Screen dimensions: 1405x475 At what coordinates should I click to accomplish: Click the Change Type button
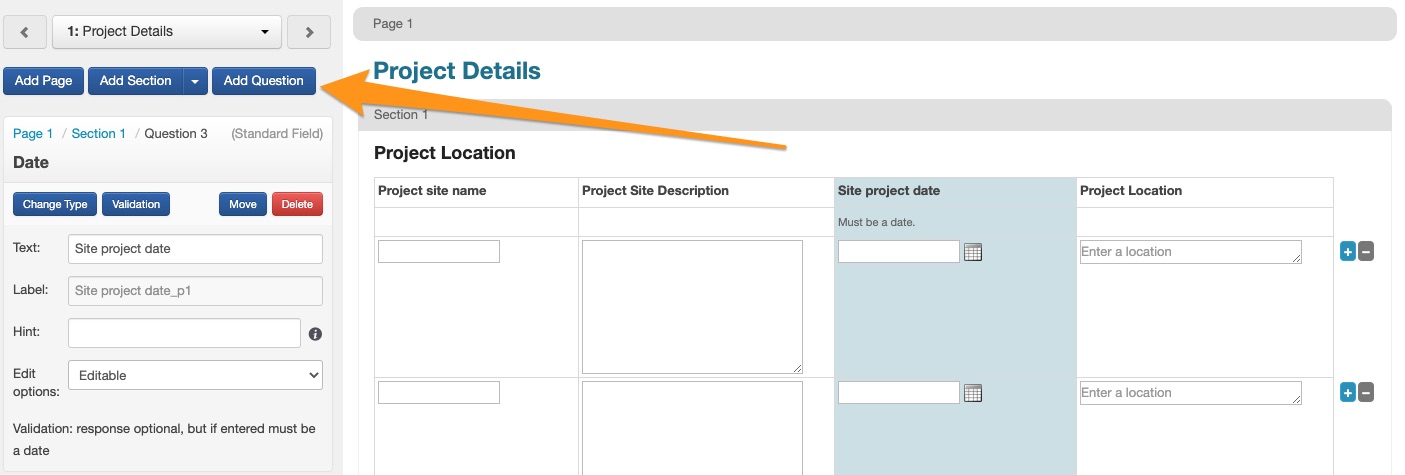pos(55,204)
